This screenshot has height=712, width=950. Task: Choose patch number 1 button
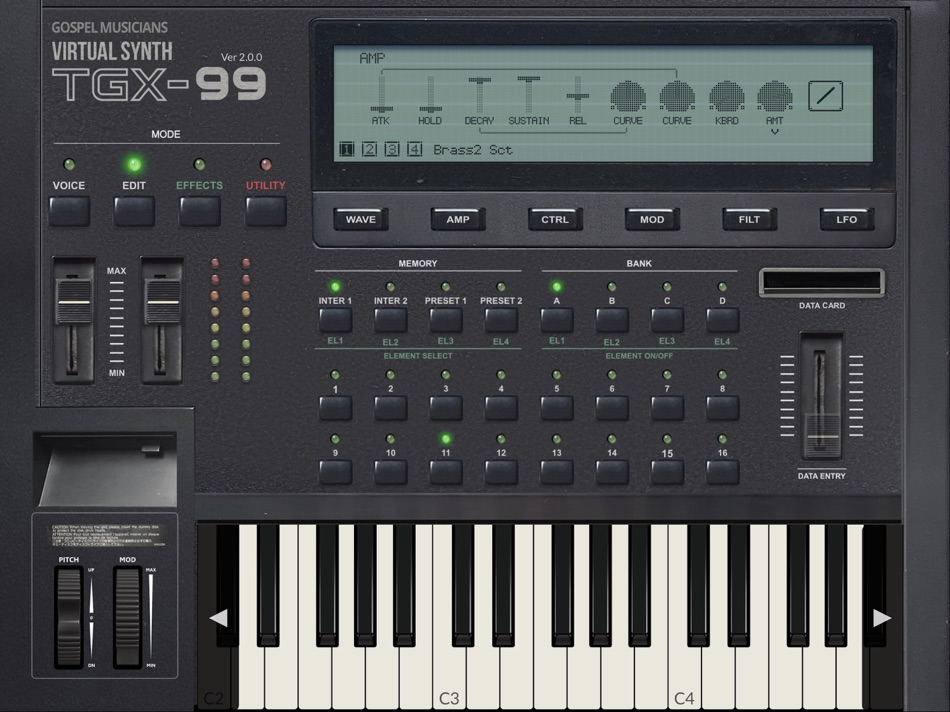coord(335,408)
